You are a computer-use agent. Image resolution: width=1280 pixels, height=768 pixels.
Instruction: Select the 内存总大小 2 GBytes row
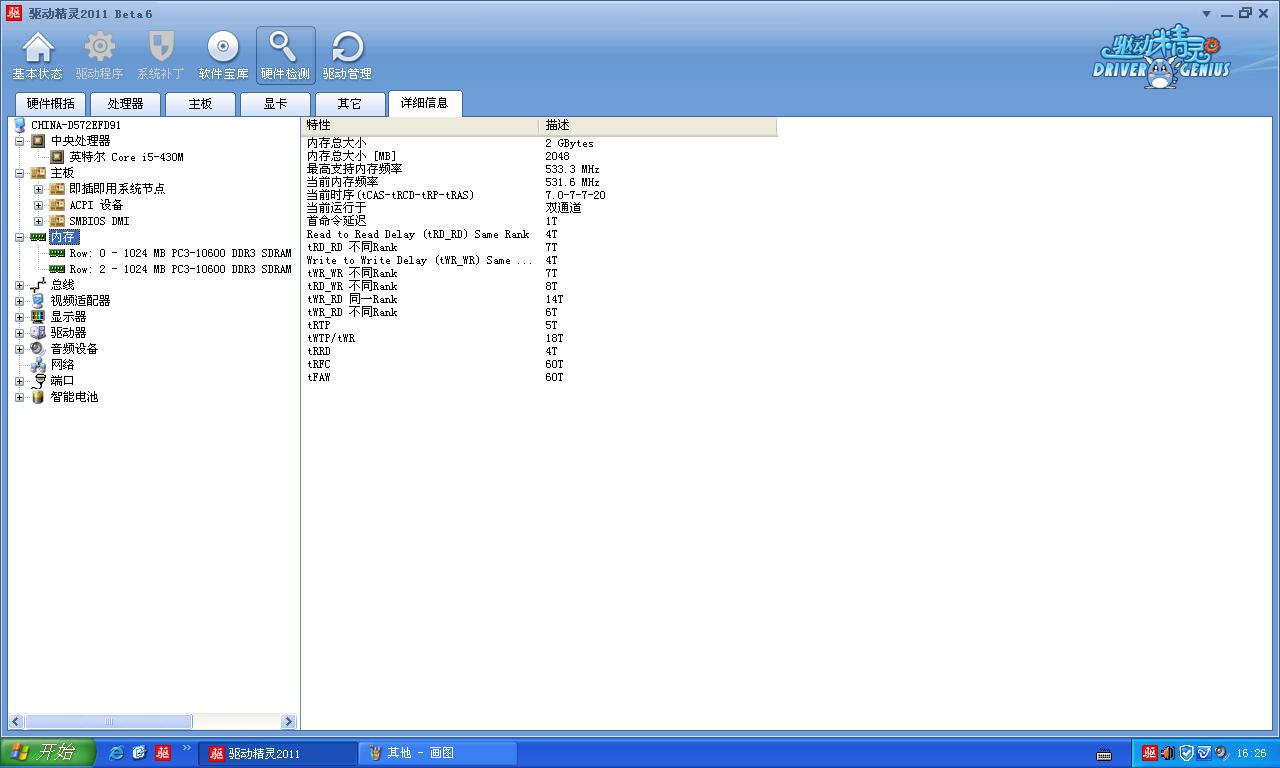click(x=540, y=144)
